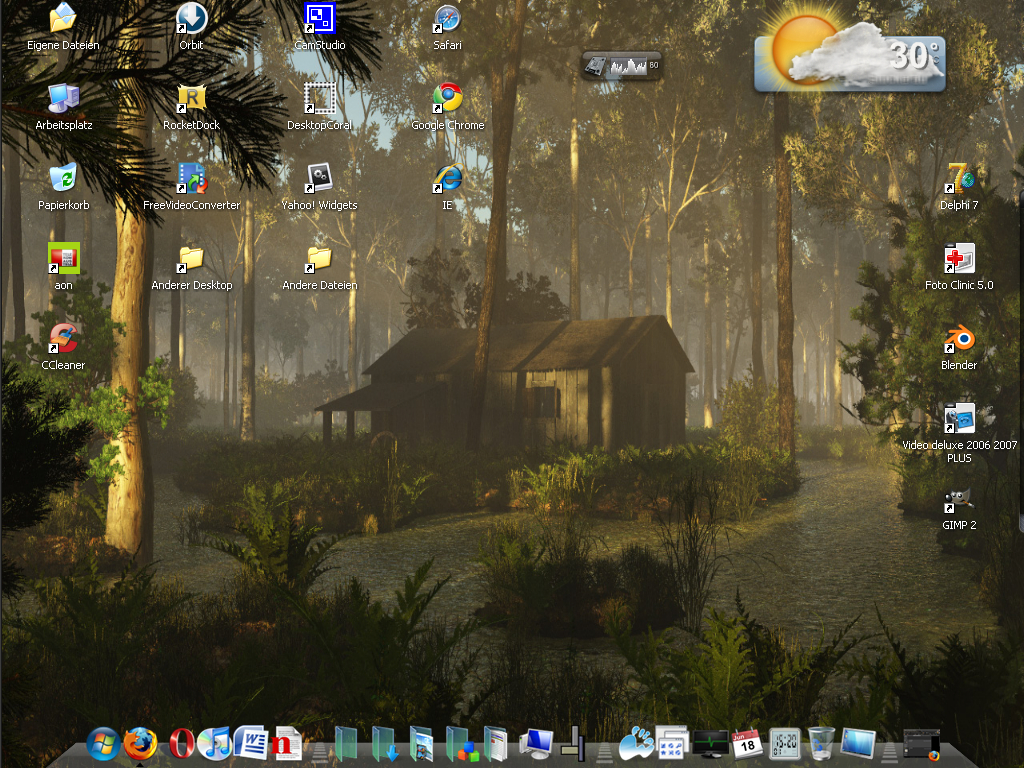
Task: Open the Andere Dateien folder shortcut
Action: [319, 259]
